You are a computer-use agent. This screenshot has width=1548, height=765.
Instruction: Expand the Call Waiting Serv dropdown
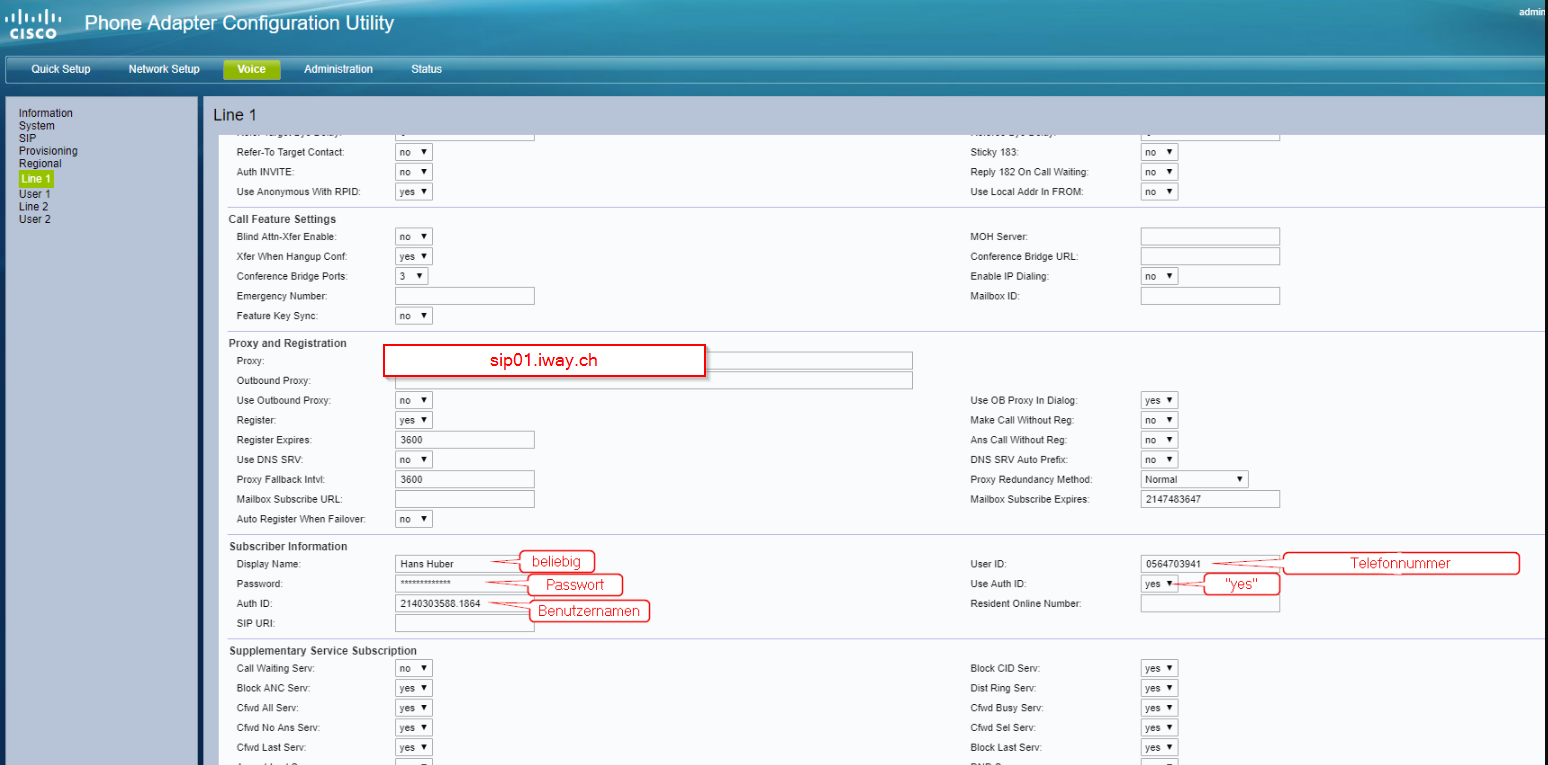414,668
